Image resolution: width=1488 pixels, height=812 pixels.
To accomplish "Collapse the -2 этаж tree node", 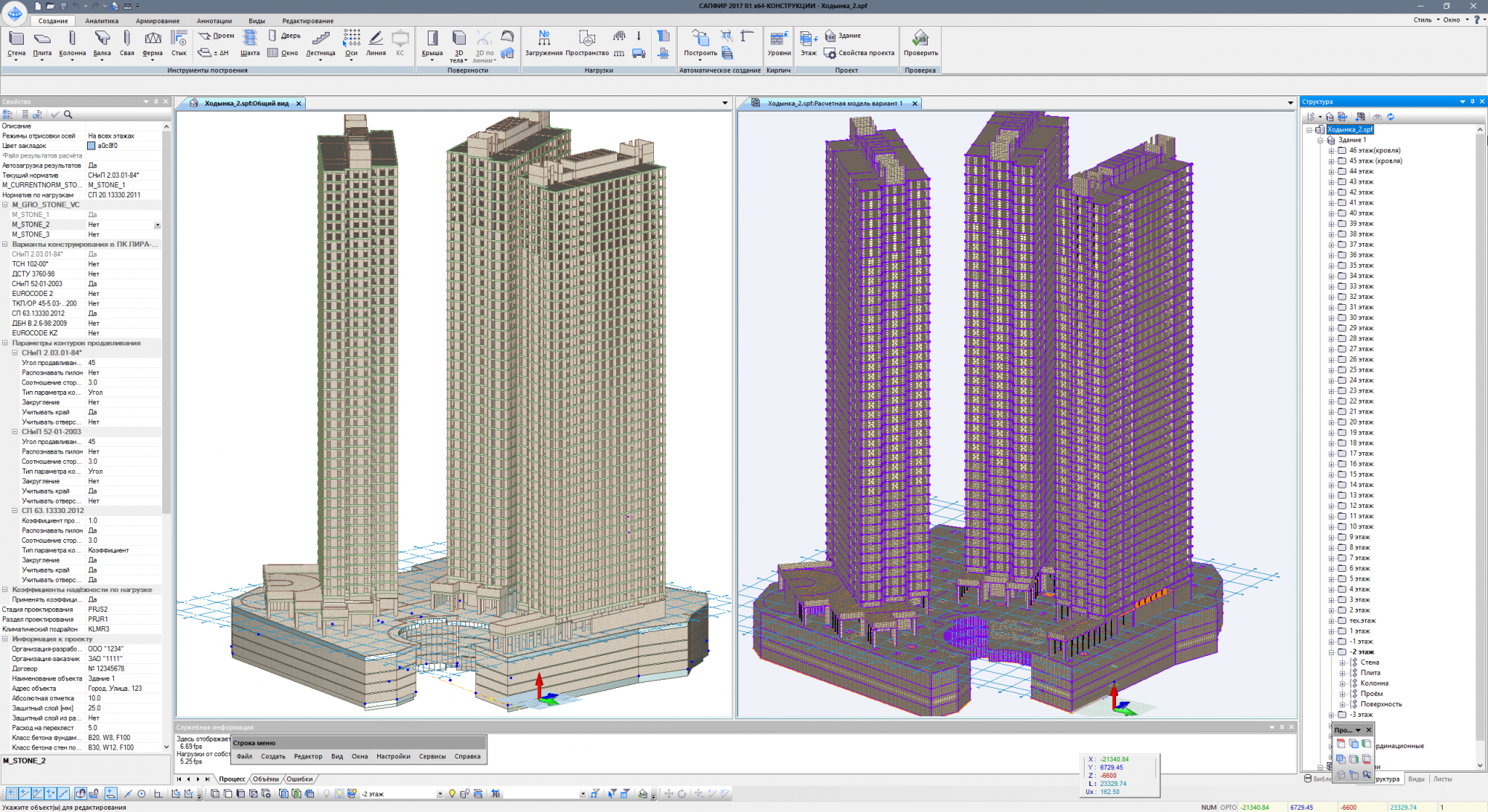I will (1332, 652).
